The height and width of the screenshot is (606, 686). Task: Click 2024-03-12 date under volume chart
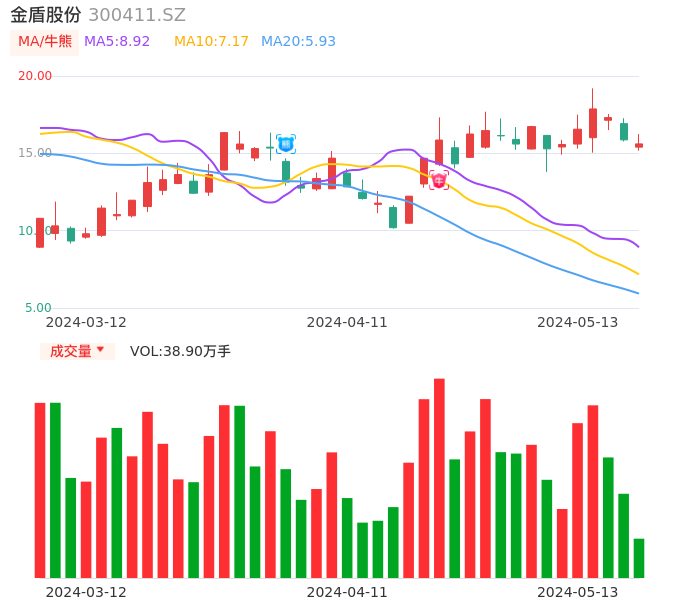point(86,592)
